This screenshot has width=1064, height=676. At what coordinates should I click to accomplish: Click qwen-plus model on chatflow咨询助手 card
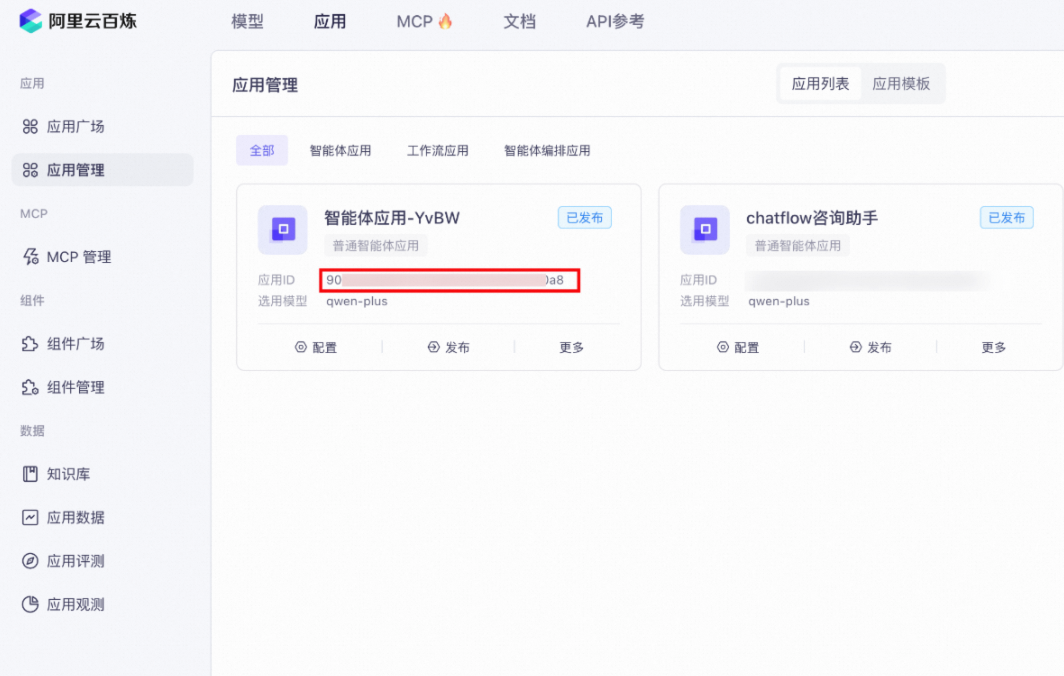(x=779, y=301)
